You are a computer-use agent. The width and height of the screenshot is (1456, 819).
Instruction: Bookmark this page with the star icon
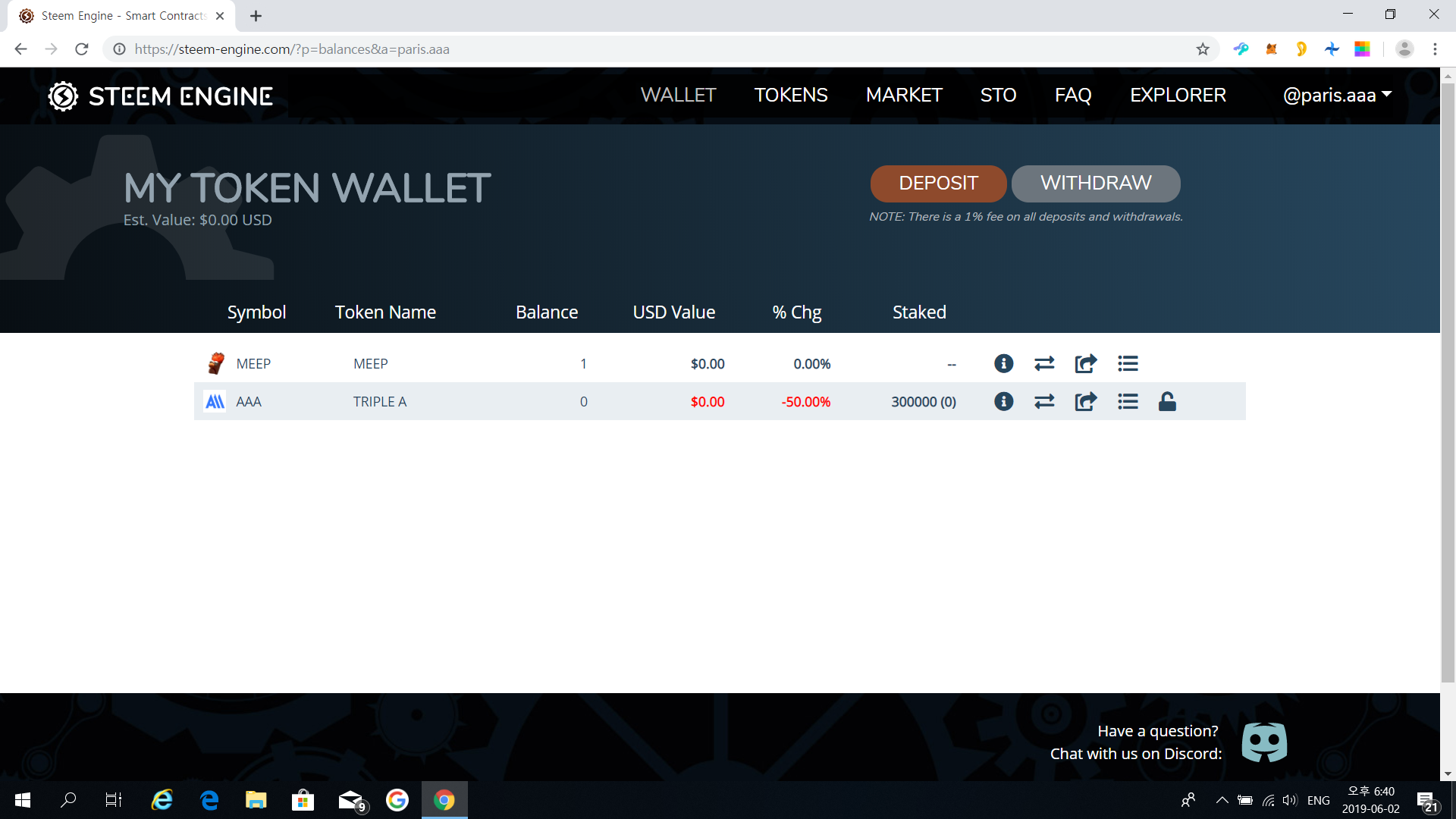(x=1203, y=49)
